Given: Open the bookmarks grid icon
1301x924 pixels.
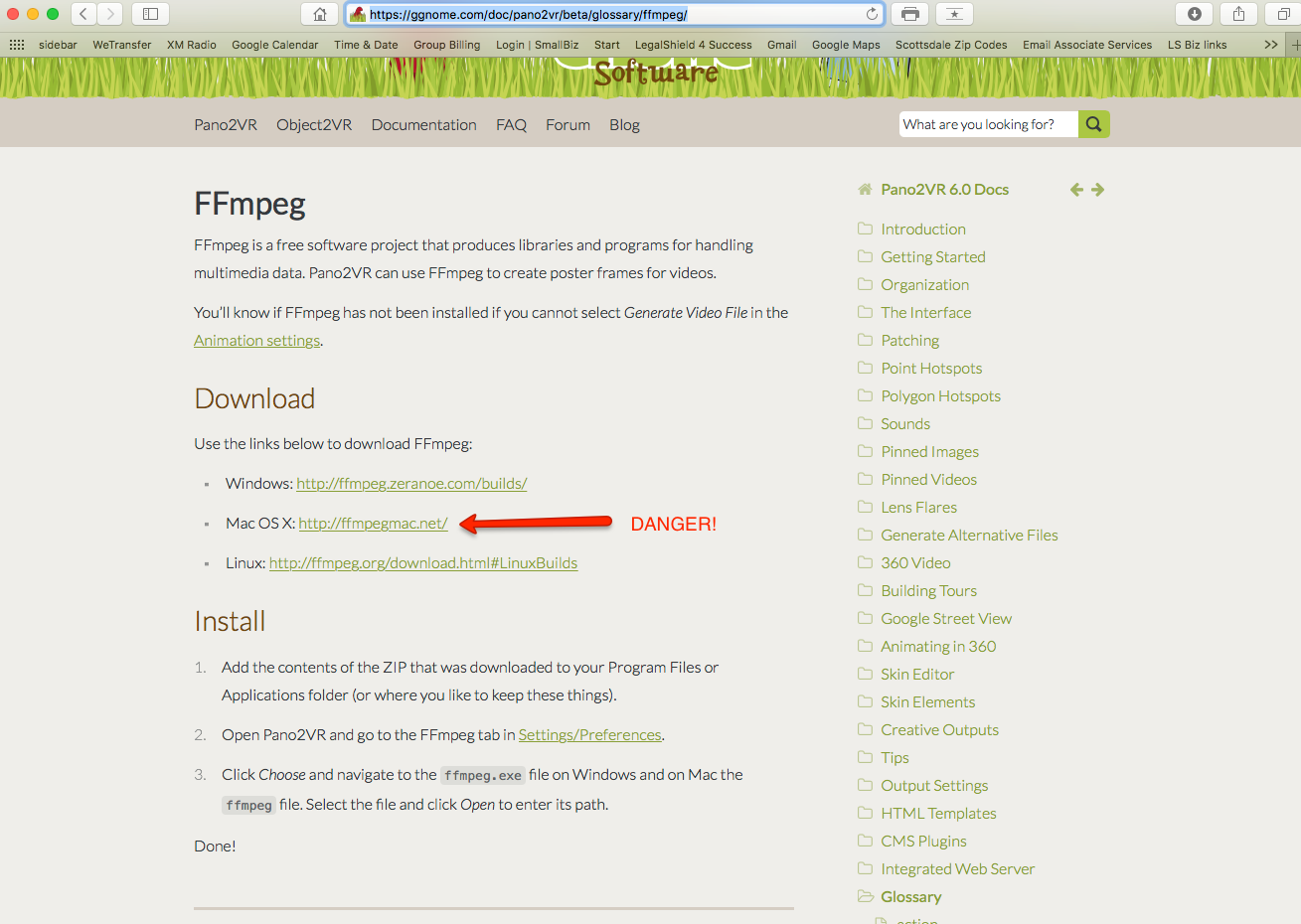Looking at the screenshot, I should (17, 45).
